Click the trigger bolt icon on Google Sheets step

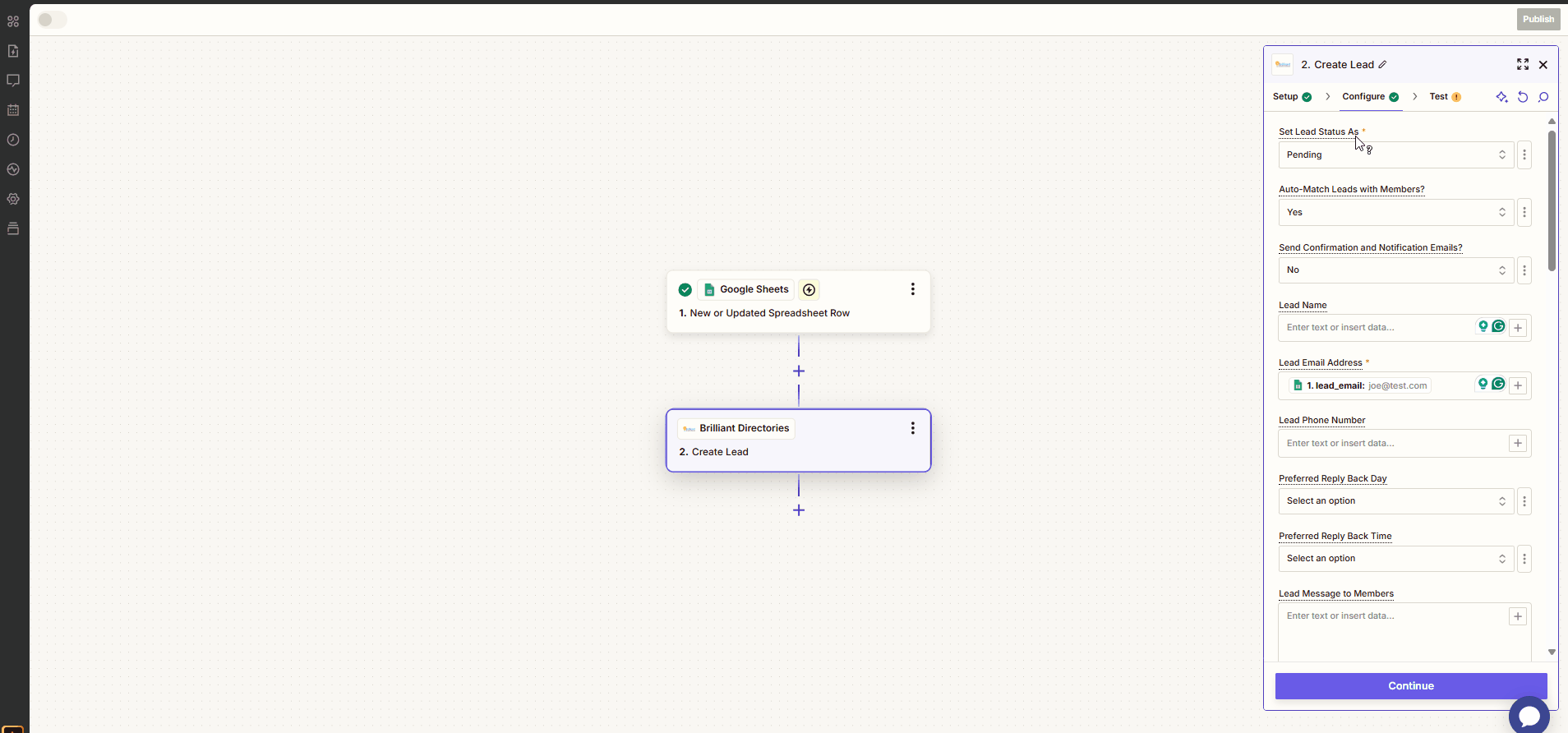pos(809,289)
